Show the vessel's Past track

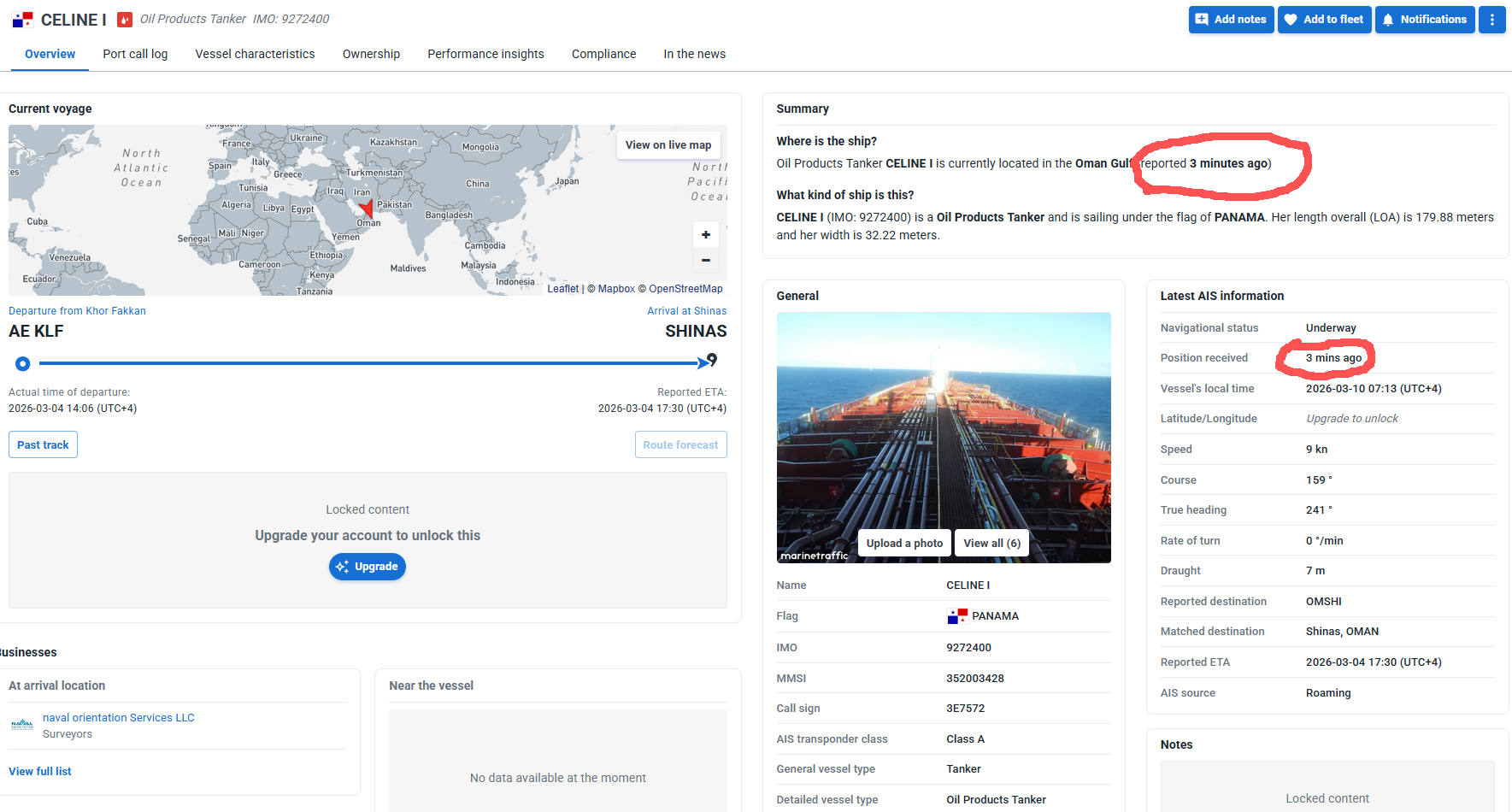click(x=43, y=445)
